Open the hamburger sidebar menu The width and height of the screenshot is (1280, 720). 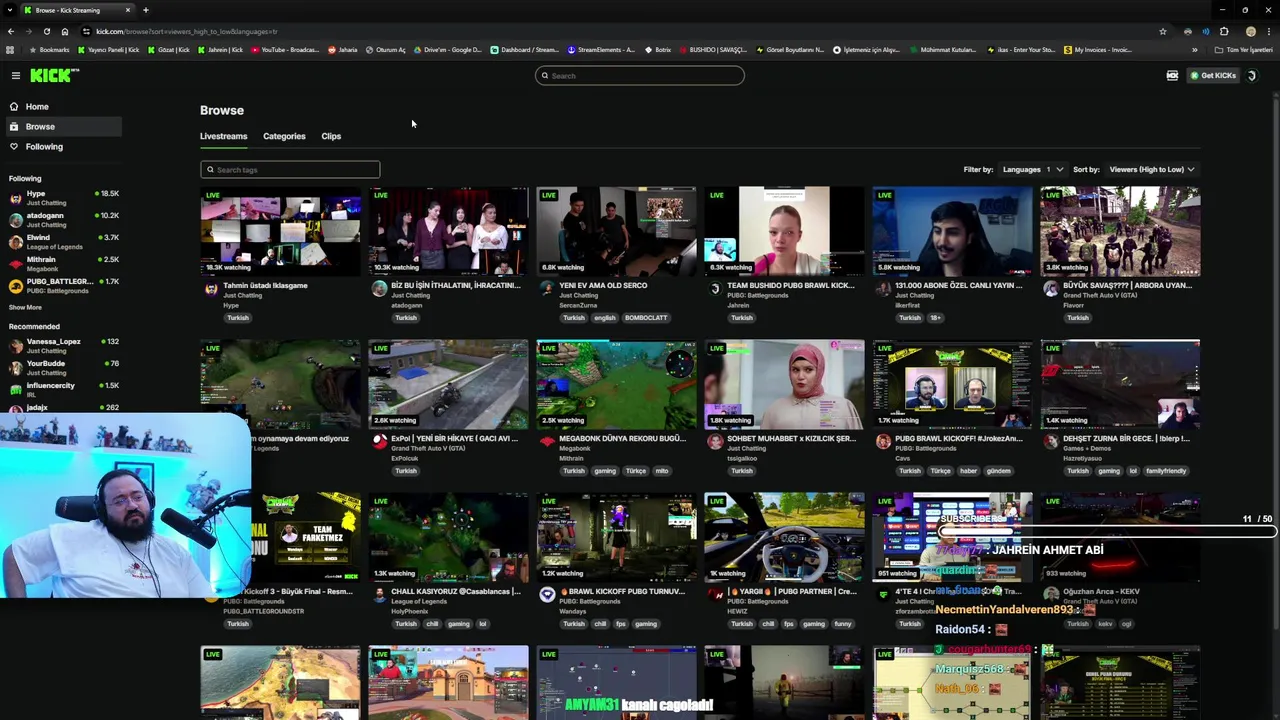coord(16,75)
